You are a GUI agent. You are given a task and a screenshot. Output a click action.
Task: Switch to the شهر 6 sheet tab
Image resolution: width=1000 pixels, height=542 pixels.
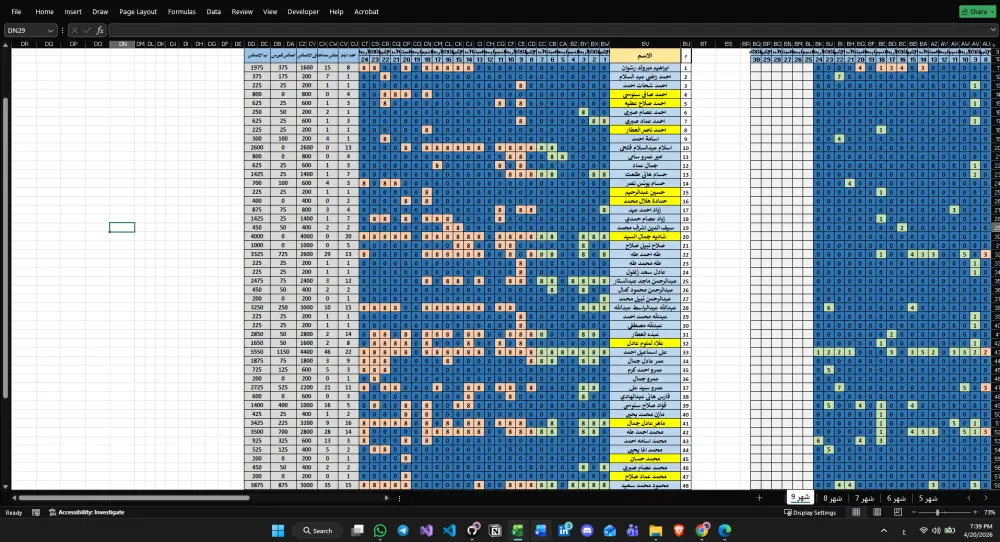coord(896,498)
